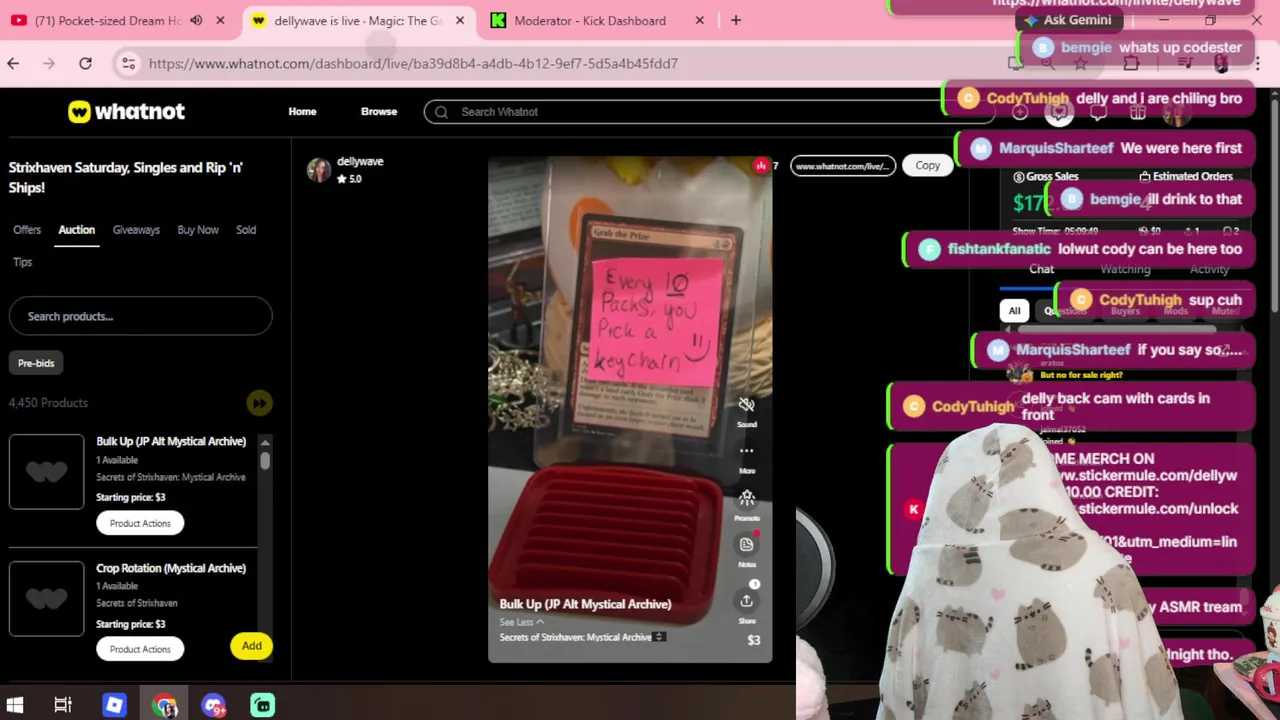This screenshot has height=720, width=1280.
Task: Go to Whatnot Home
Action: click(302, 111)
